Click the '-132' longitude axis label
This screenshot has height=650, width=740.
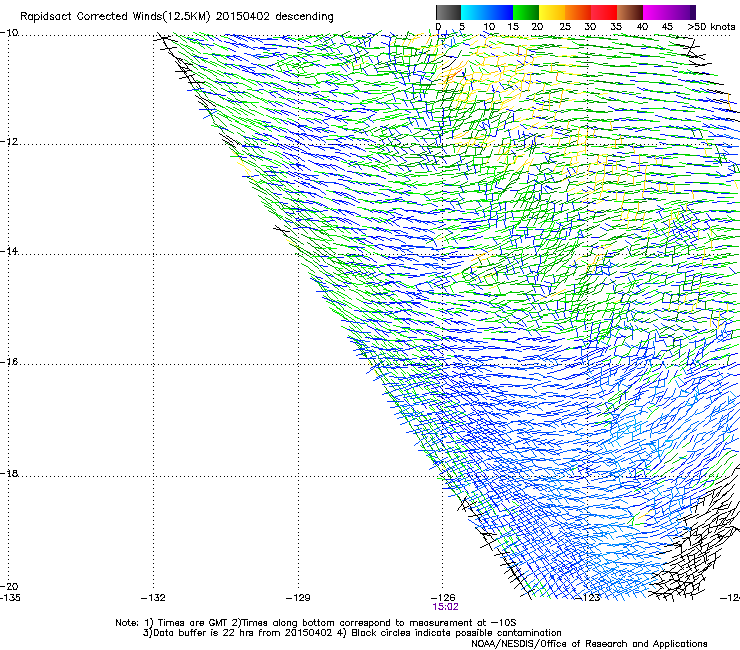(153, 598)
